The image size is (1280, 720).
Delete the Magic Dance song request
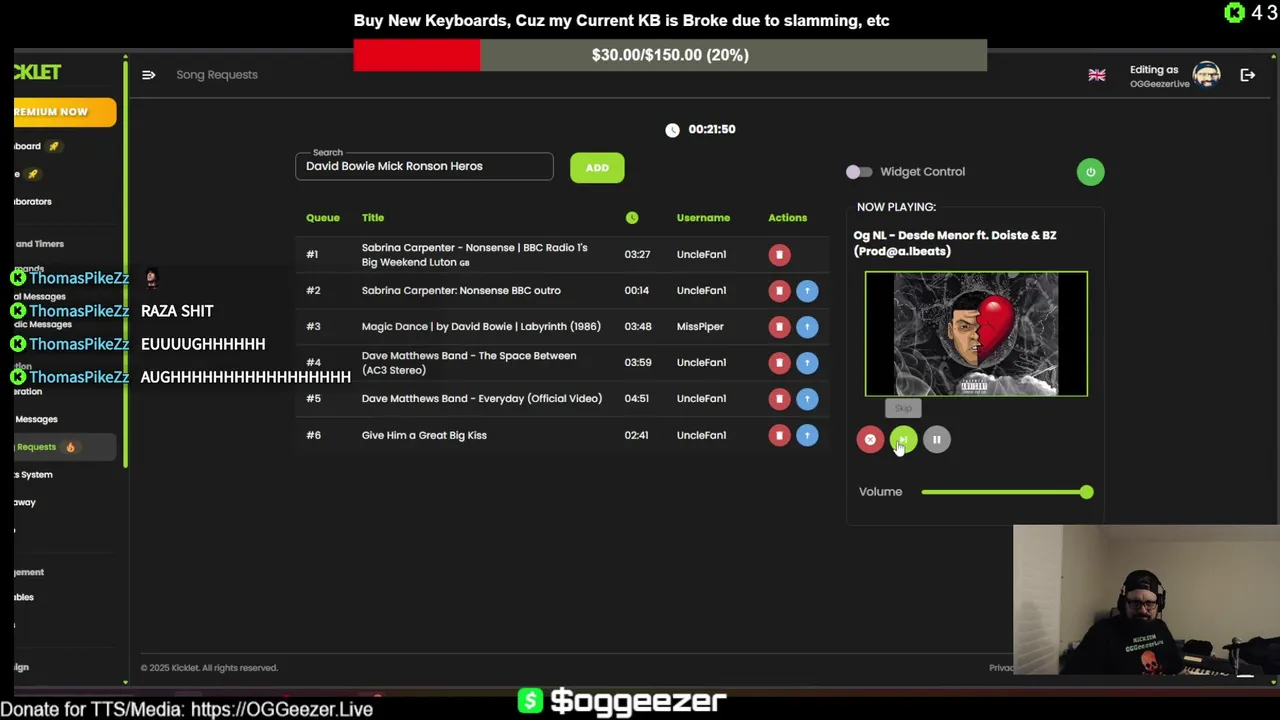(779, 327)
